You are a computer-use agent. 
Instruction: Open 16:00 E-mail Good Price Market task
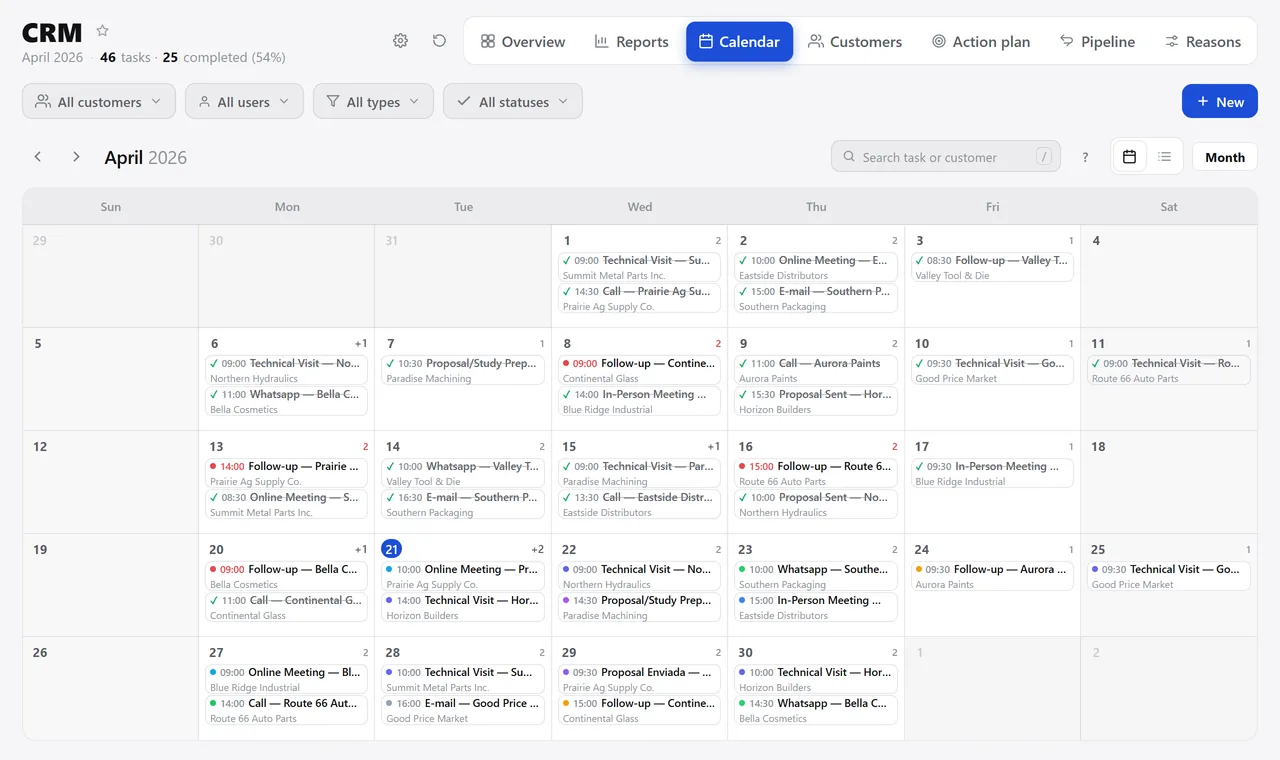pyautogui.click(x=463, y=710)
